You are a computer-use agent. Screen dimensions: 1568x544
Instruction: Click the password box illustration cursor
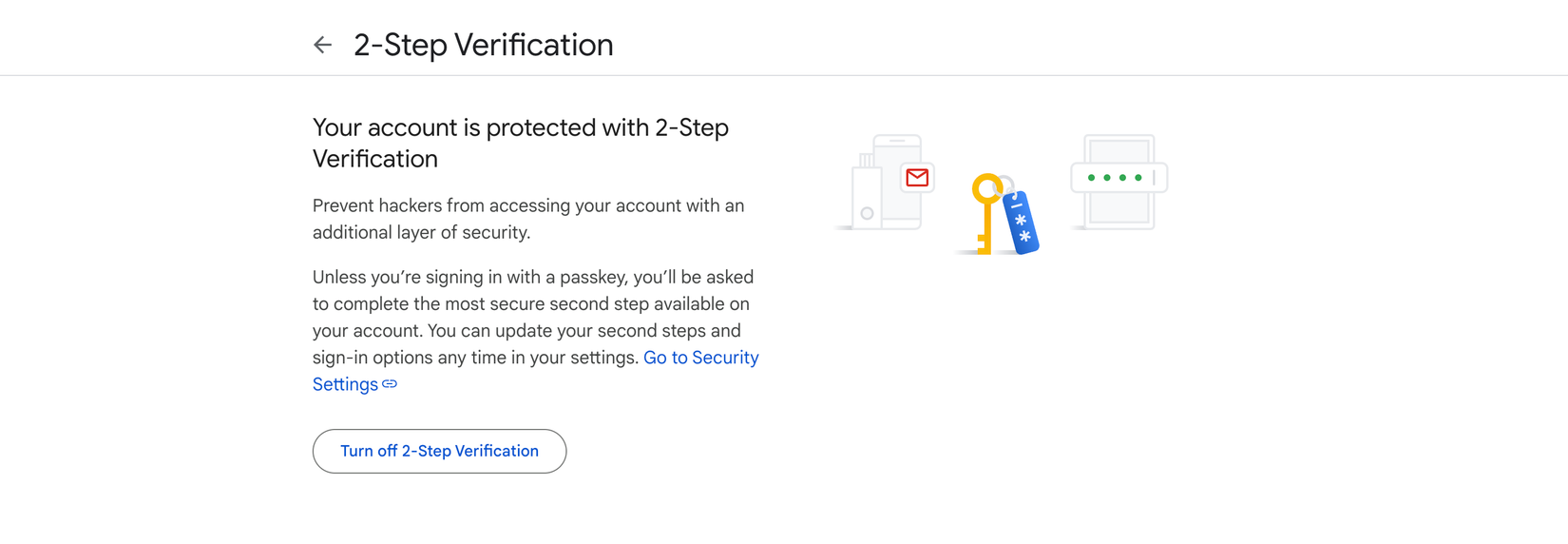tap(1154, 178)
